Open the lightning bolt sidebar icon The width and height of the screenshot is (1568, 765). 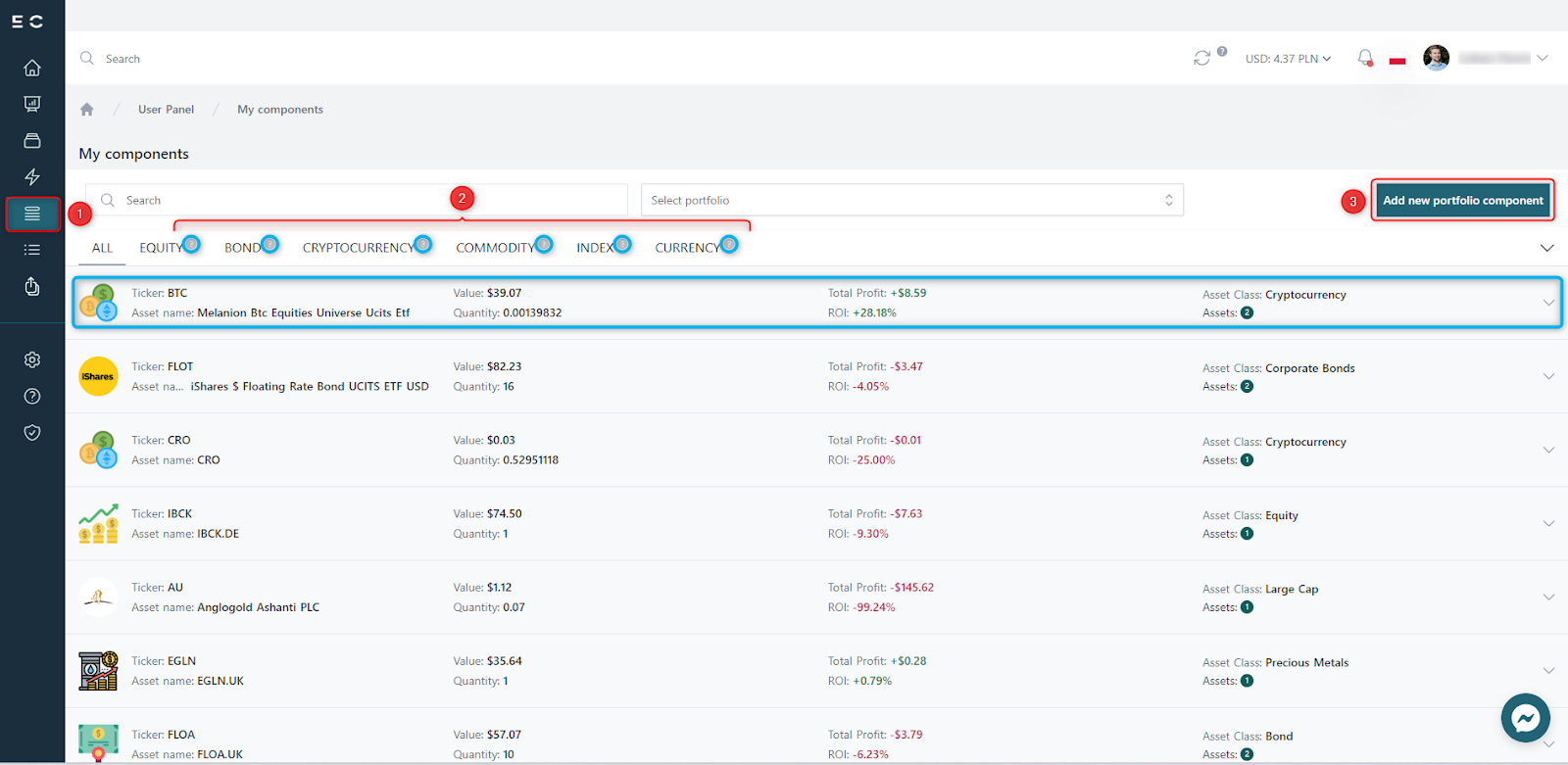pyautogui.click(x=32, y=177)
